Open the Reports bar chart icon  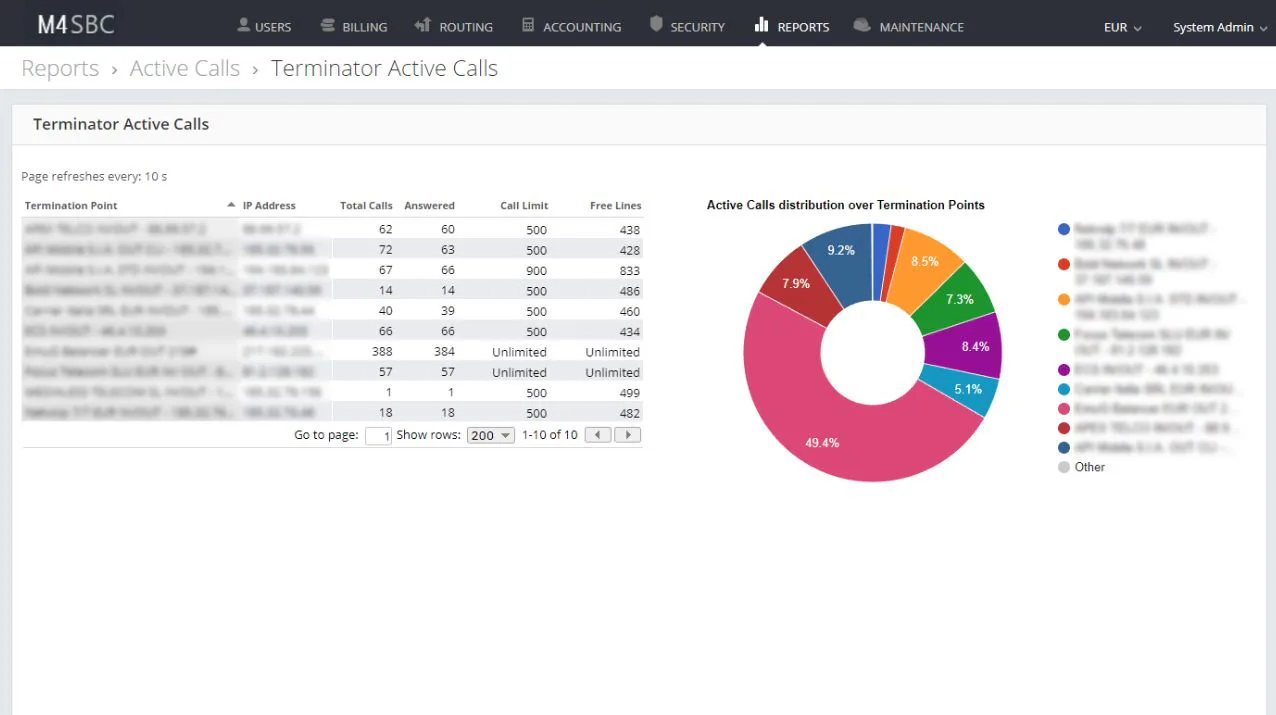[762, 25]
